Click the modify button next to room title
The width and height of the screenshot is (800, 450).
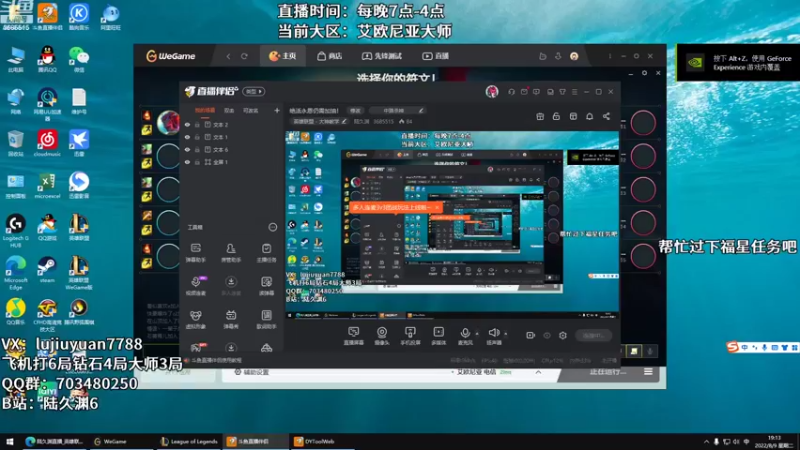point(355,111)
